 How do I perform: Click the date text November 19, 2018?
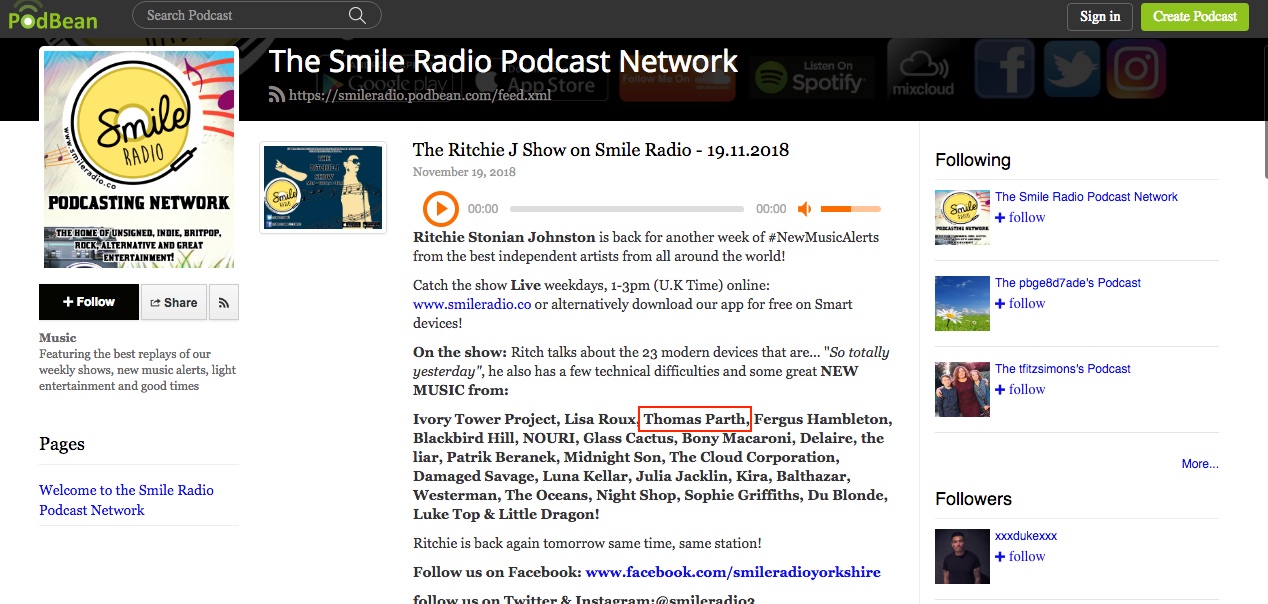pyautogui.click(x=464, y=172)
